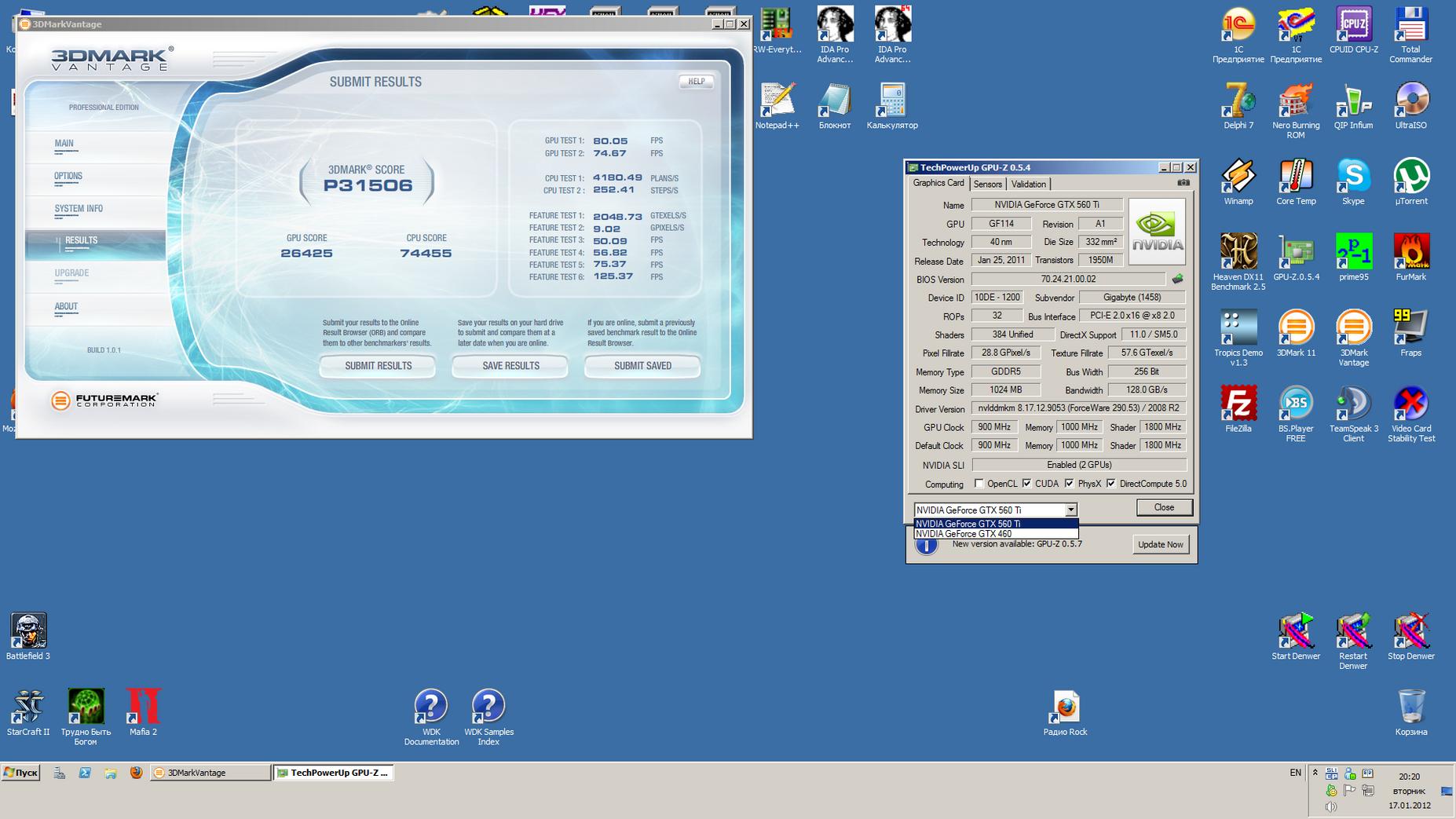Click the SAVE RESULTS button
1456x819 pixels.
510,366
